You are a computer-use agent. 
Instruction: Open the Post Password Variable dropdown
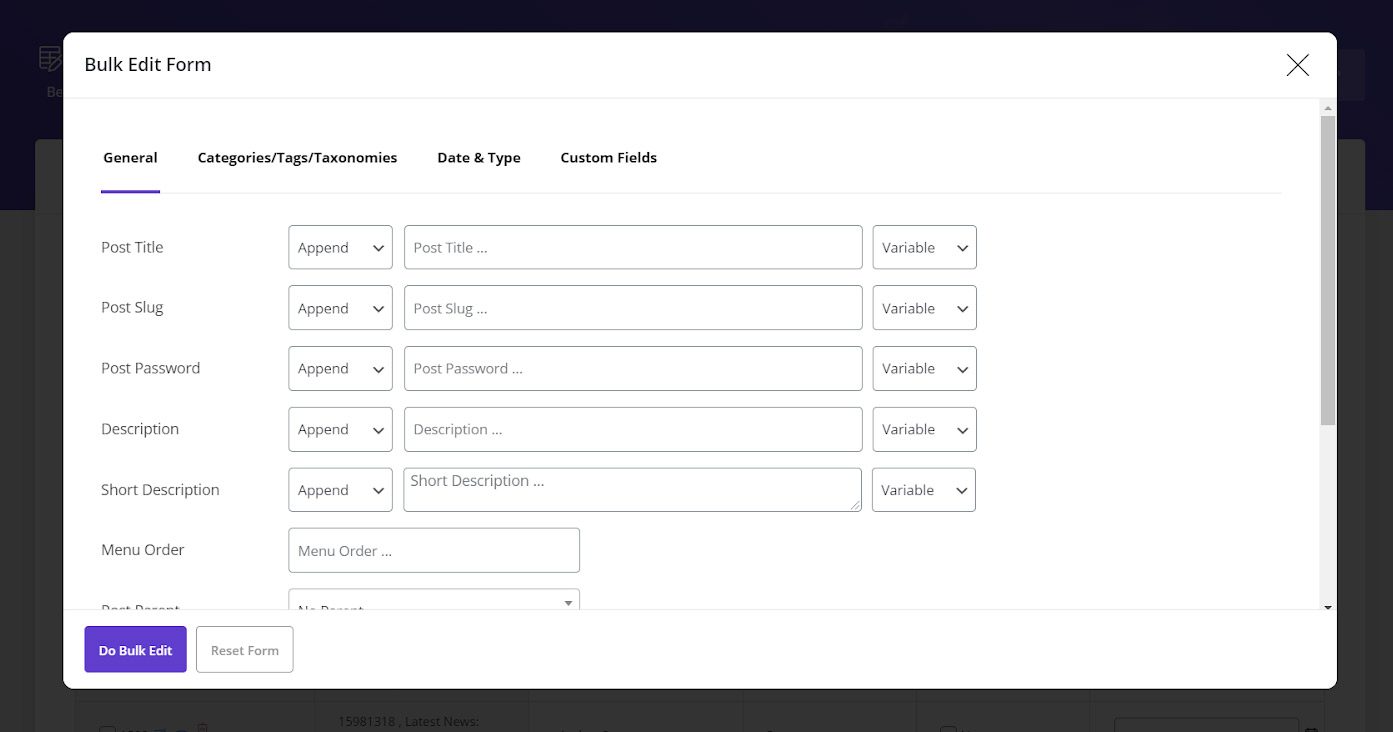pyautogui.click(x=924, y=368)
